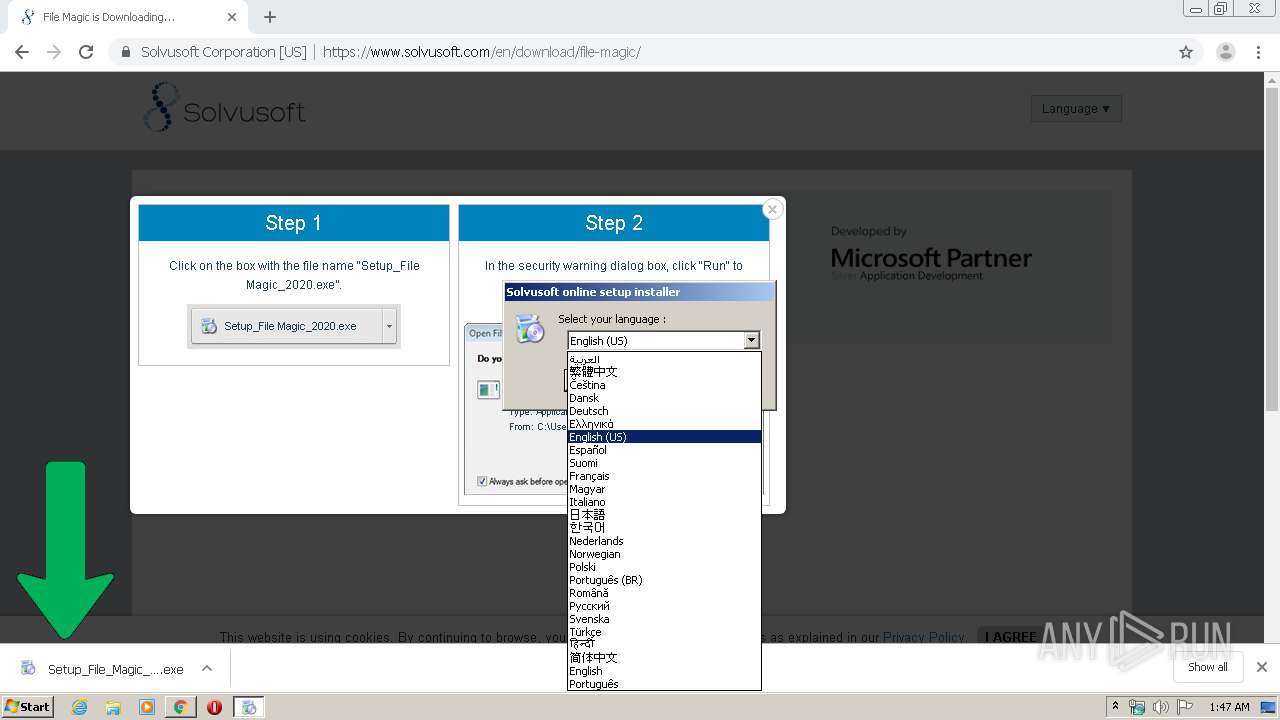This screenshot has width=1280, height=720.
Task: Select the last Português entry in the list
Action: coord(664,684)
